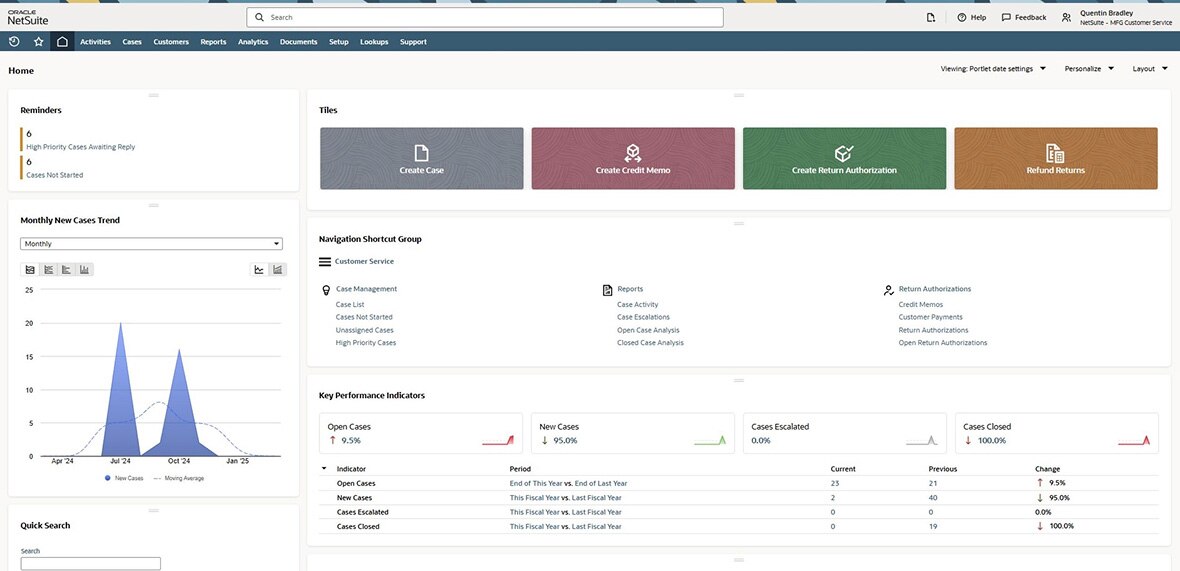This screenshot has height=571, width=1180.
Task: Open the Open Case Analysis link
Action: [x=648, y=330]
